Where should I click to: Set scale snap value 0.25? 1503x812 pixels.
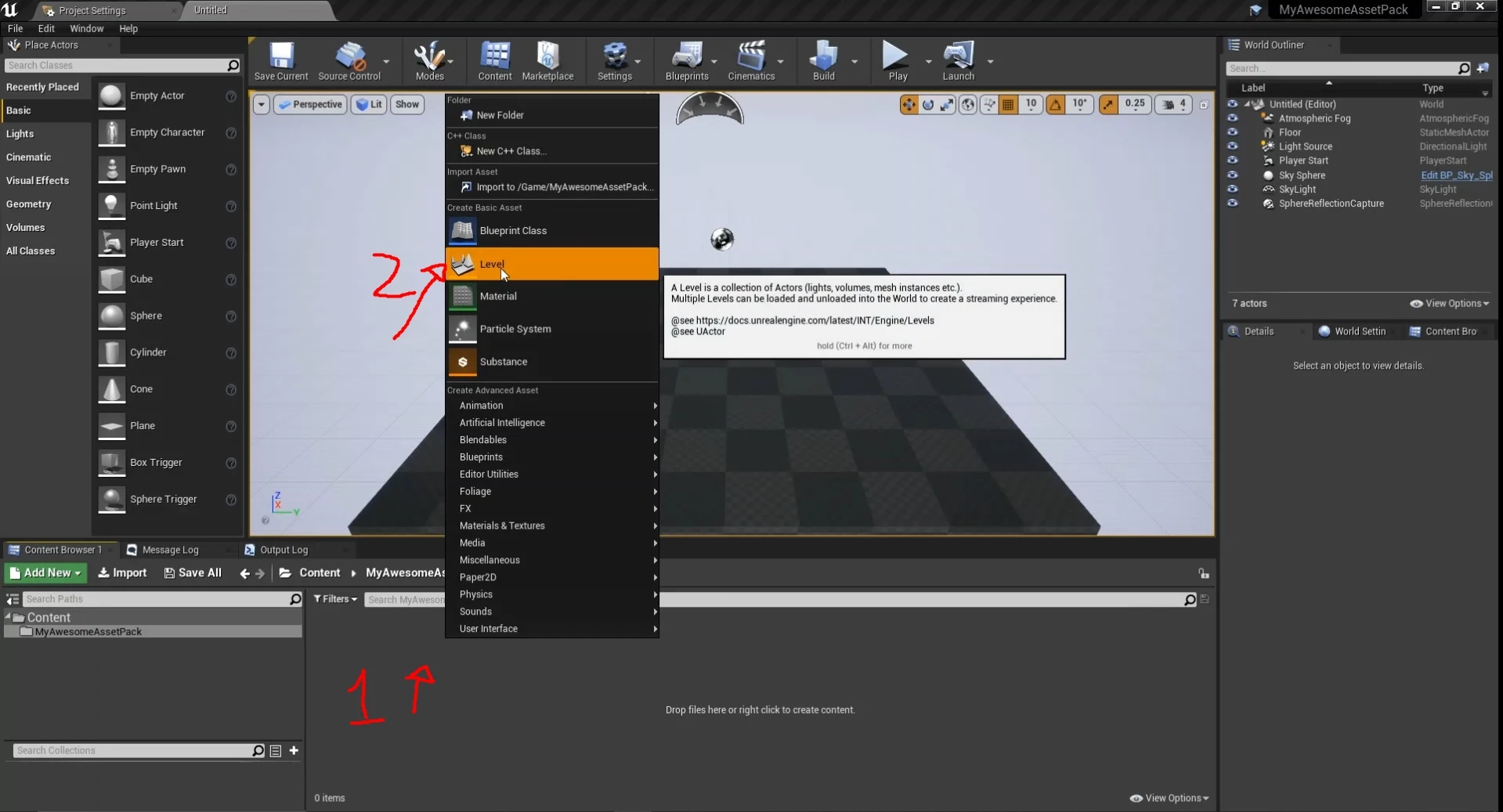(x=1135, y=104)
